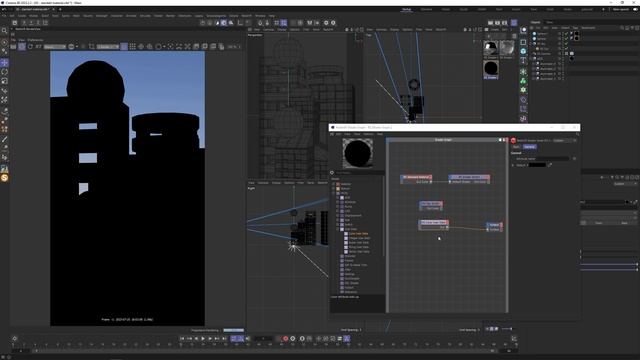Click the timeline settings gear at left
The image size is (640, 360).
coord(15,338)
